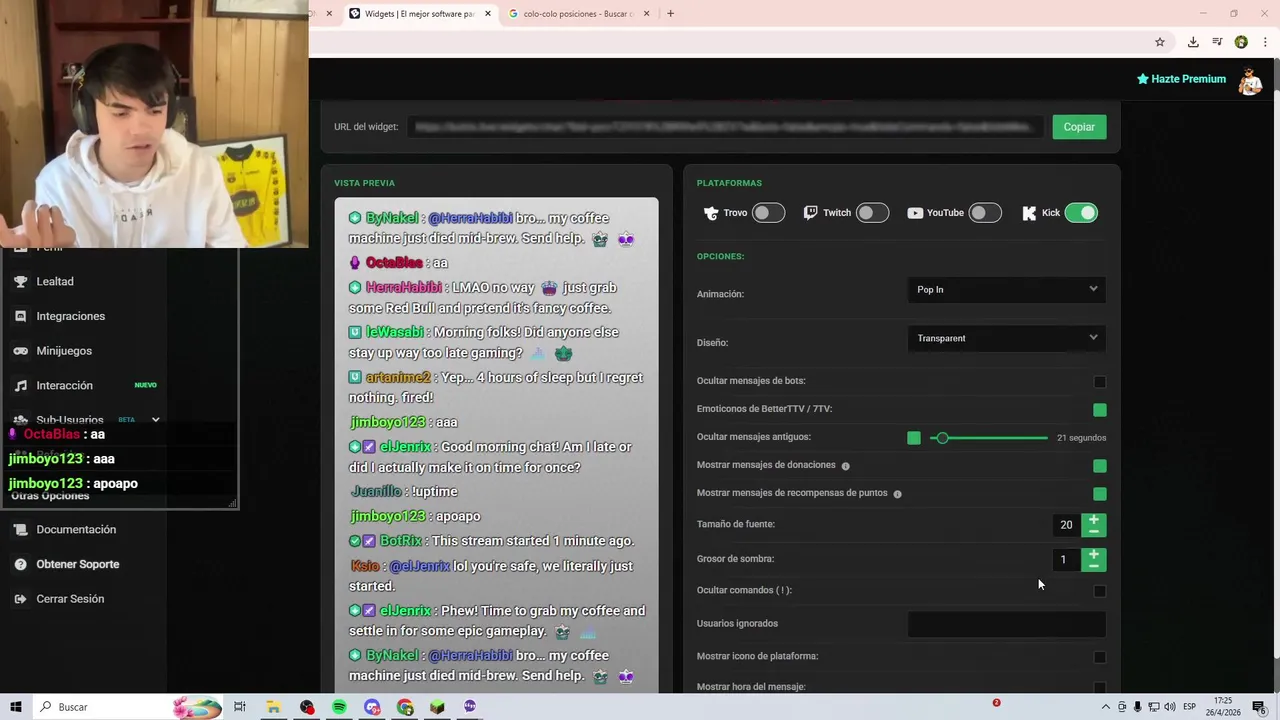Enable the YouTube platform switch
The height and width of the screenshot is (720, 1280).
[x=985, y=213]
